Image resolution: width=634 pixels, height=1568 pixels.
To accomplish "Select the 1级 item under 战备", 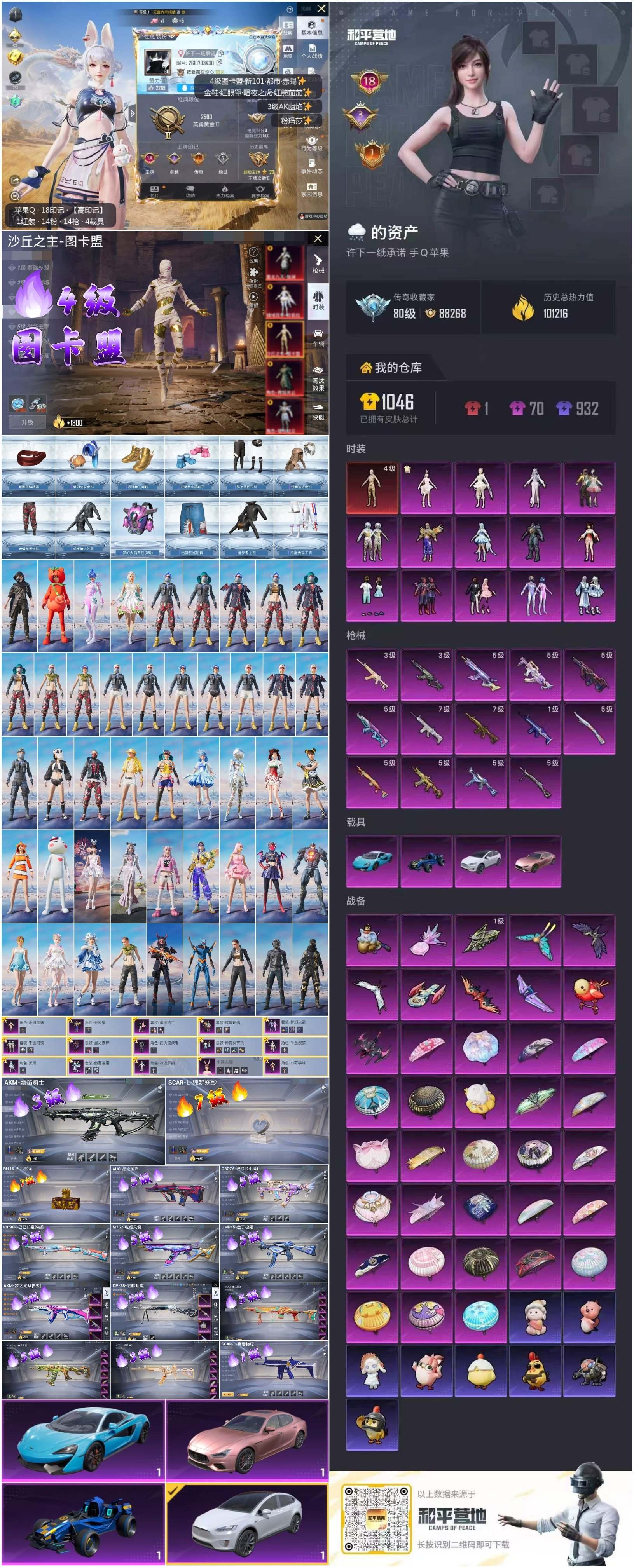I will point(480,941).
